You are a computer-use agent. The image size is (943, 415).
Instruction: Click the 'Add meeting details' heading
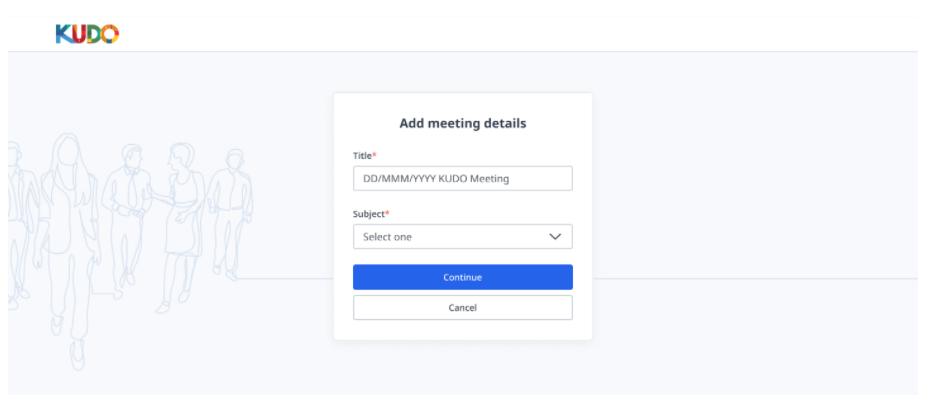click(462, 123)
